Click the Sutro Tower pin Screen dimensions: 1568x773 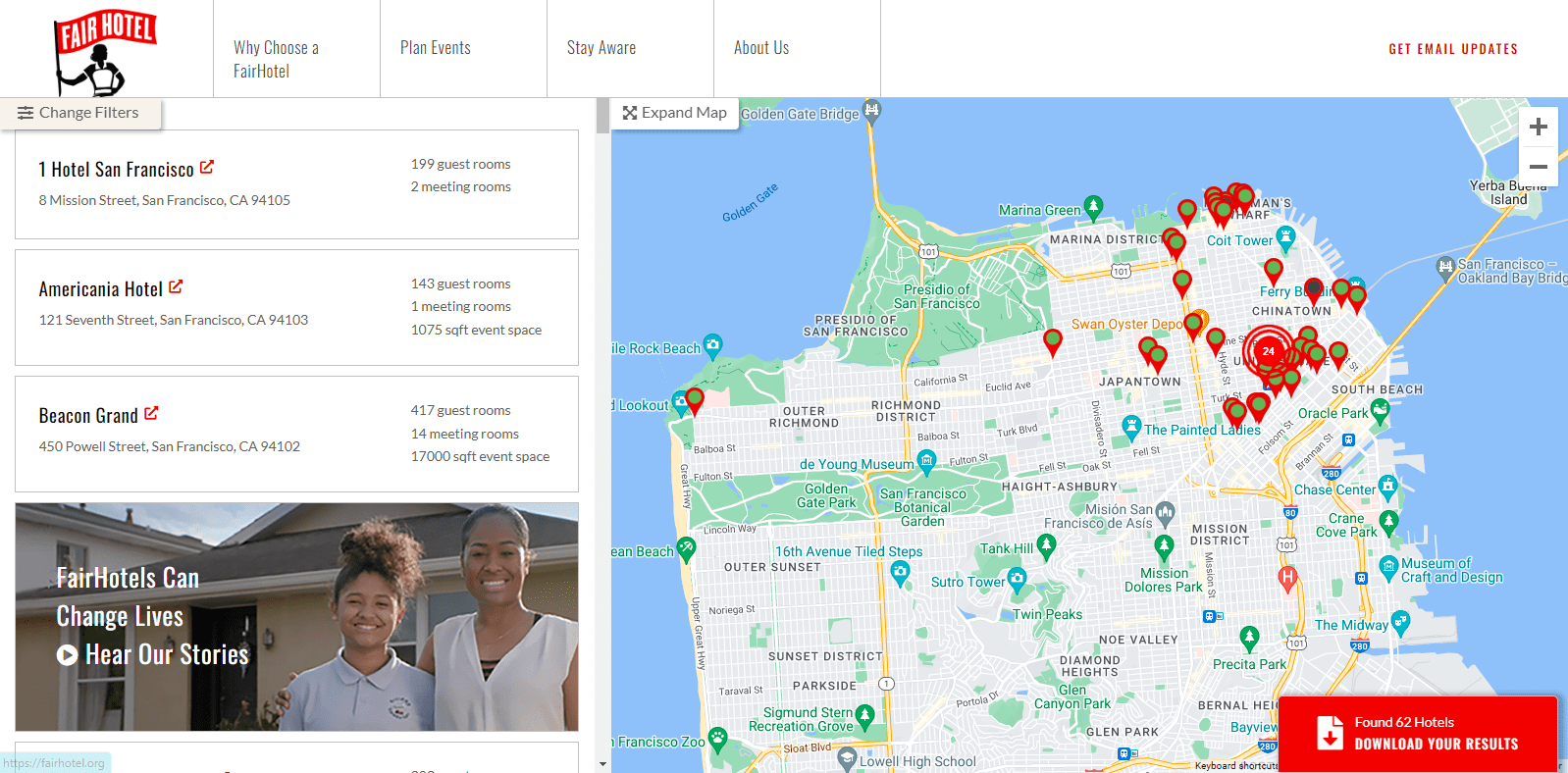point(1018,579)
